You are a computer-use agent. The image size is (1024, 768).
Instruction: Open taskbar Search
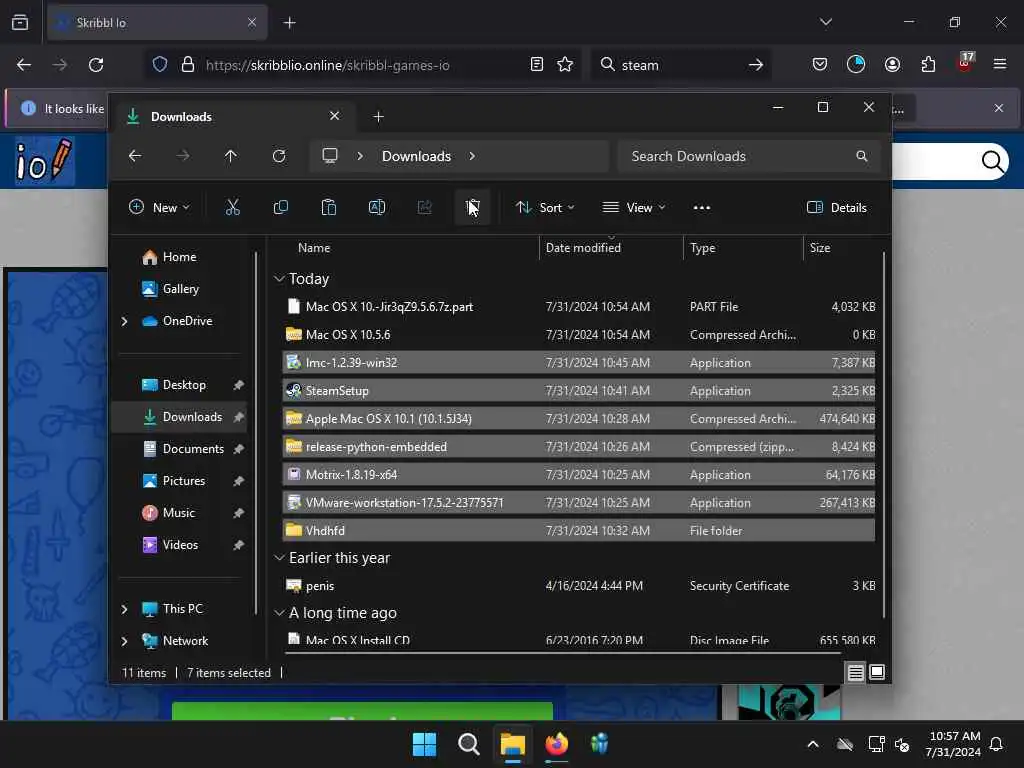[x=468, y=744]
